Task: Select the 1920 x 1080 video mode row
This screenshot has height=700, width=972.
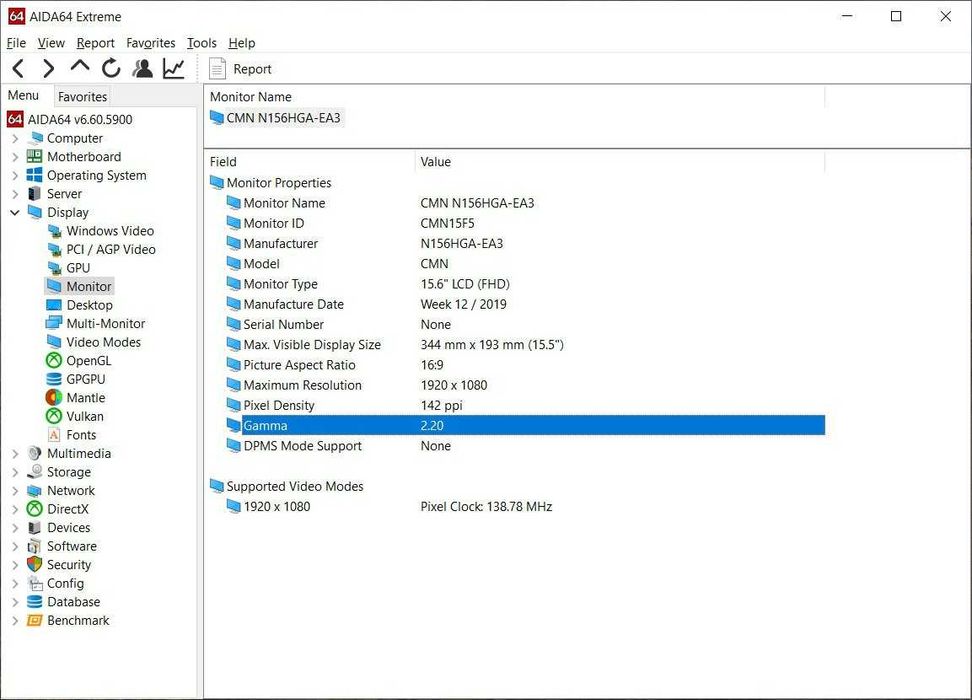Action: [526, 507]
